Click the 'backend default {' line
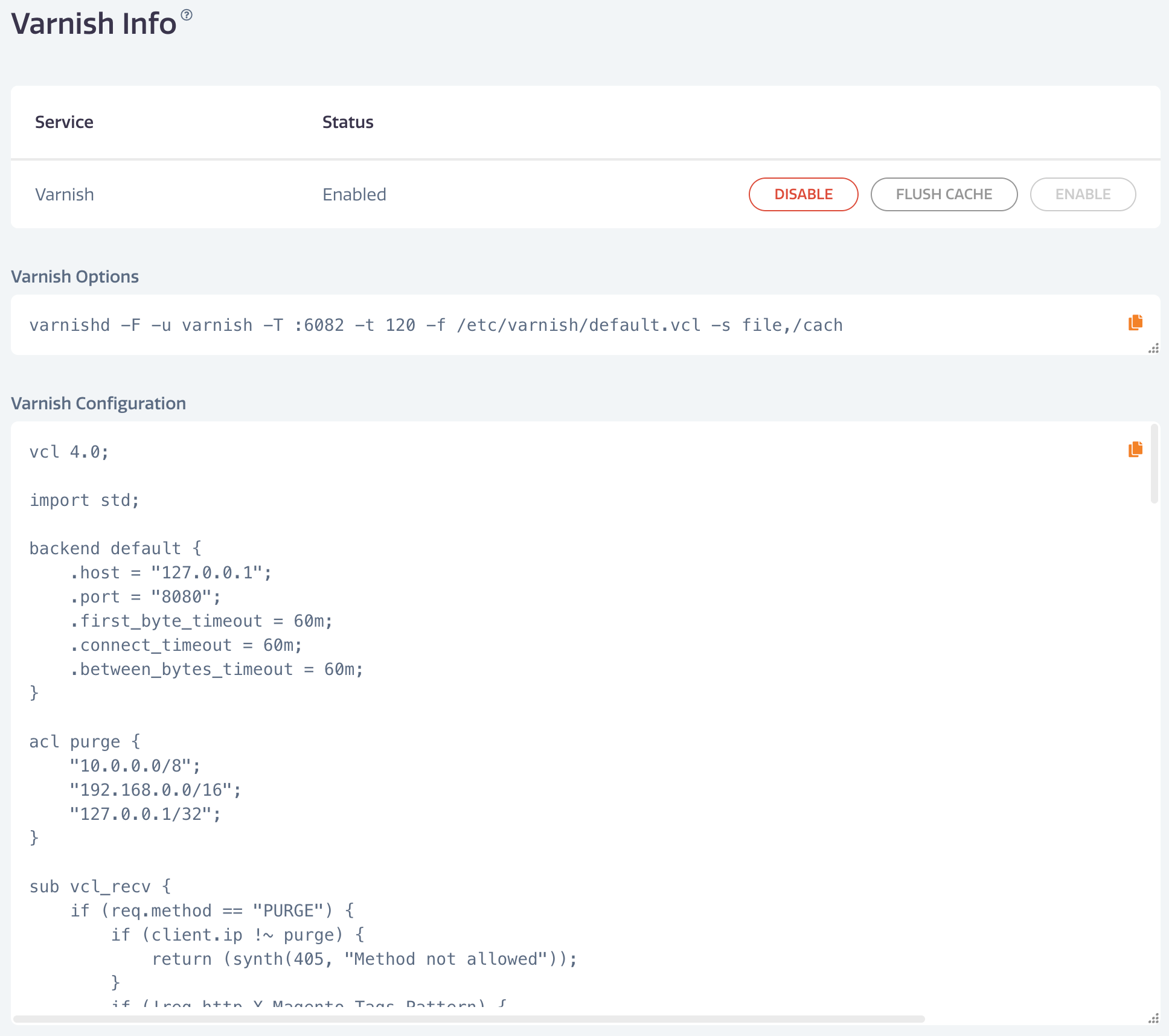This screenshot has height=1036, width=1169. coord(115,549)
